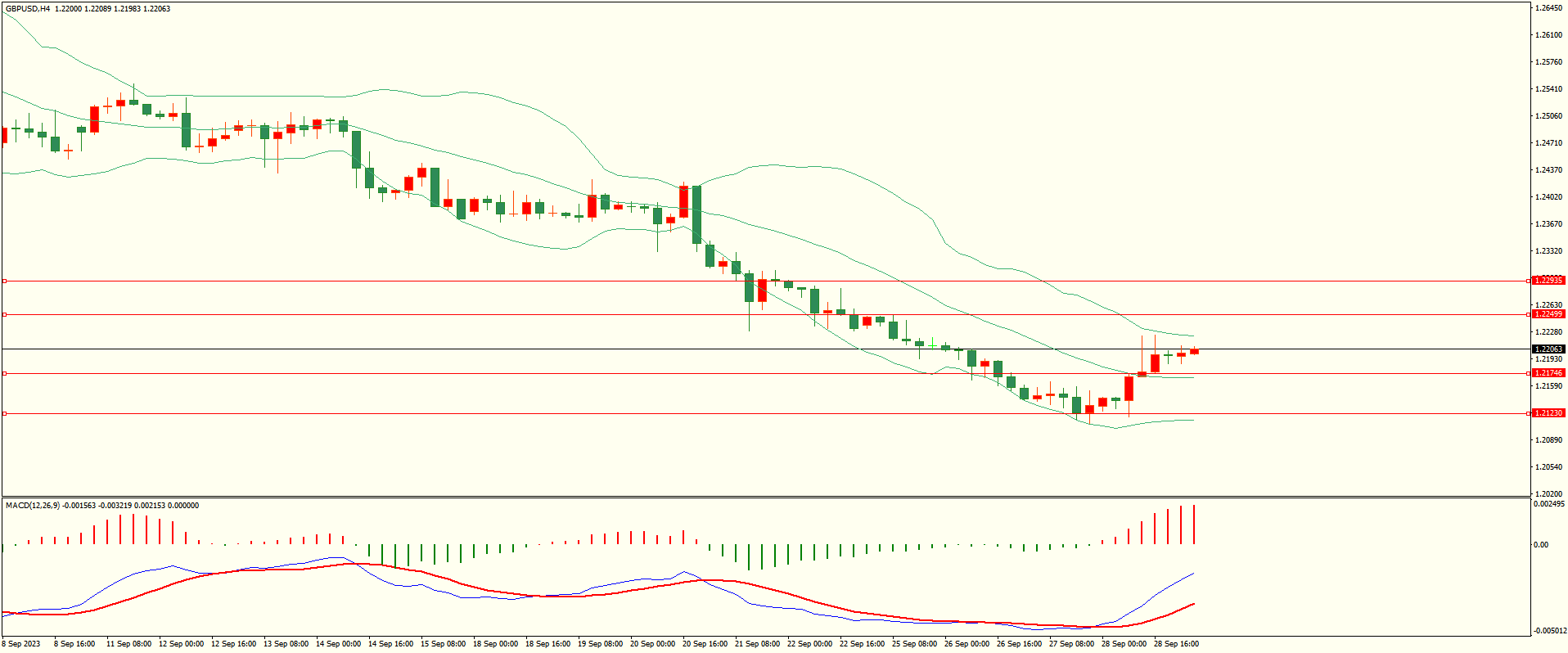Click the 28 Sep 16:00 time label

[1176, 644]
